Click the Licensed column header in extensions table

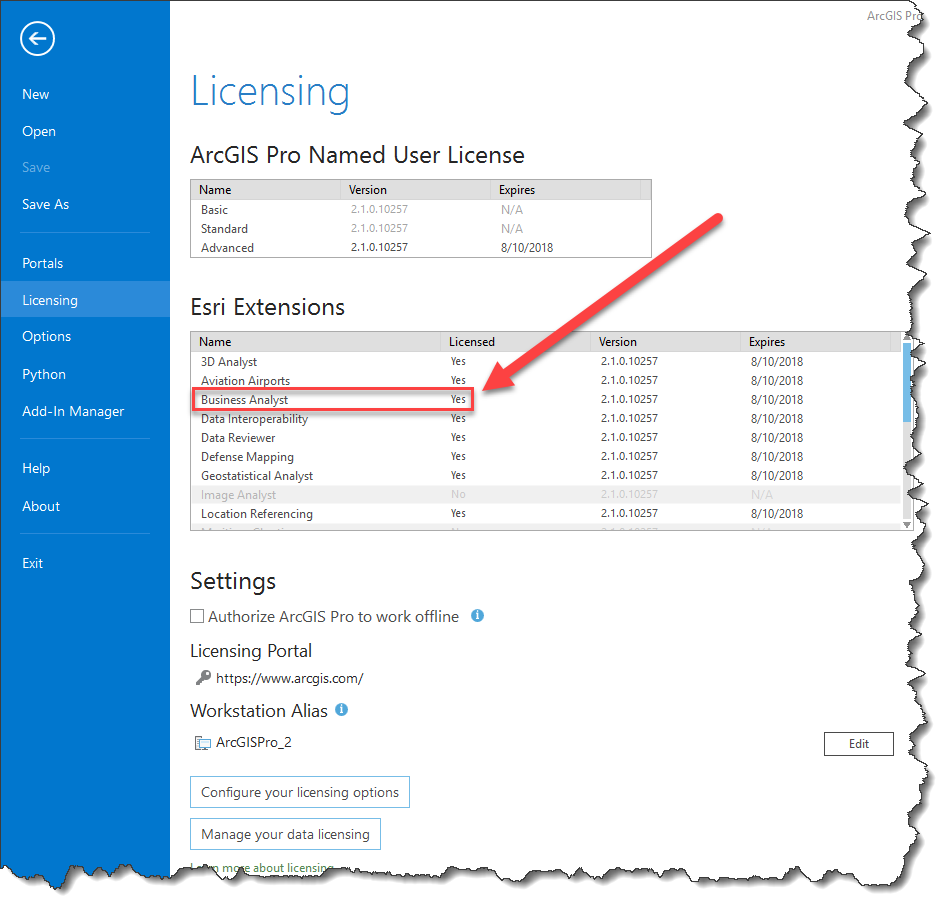click(x=515, y=342)
